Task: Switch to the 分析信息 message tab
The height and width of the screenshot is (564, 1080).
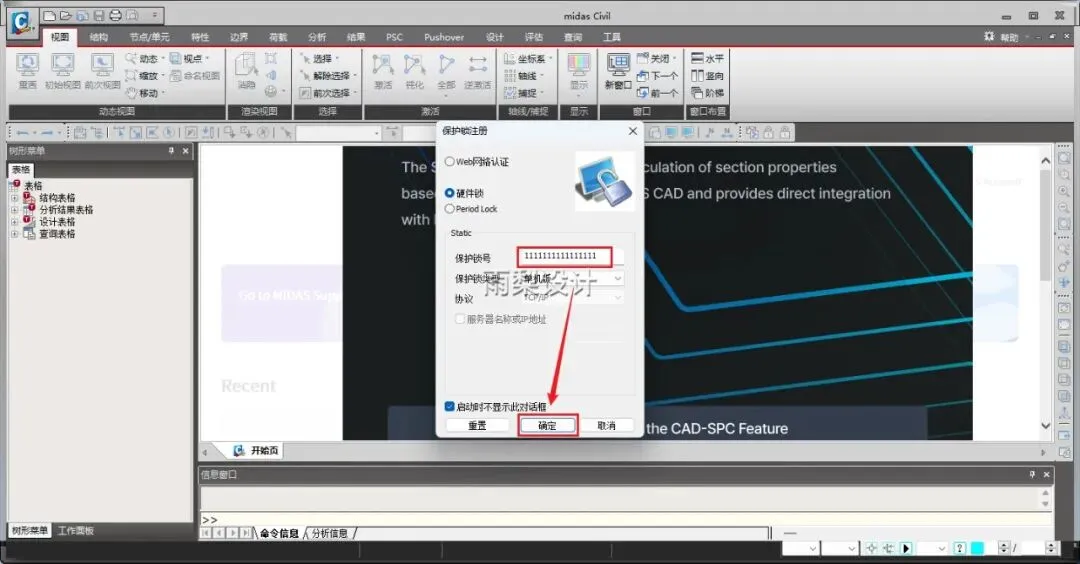Action: click(x=330, y=533)
